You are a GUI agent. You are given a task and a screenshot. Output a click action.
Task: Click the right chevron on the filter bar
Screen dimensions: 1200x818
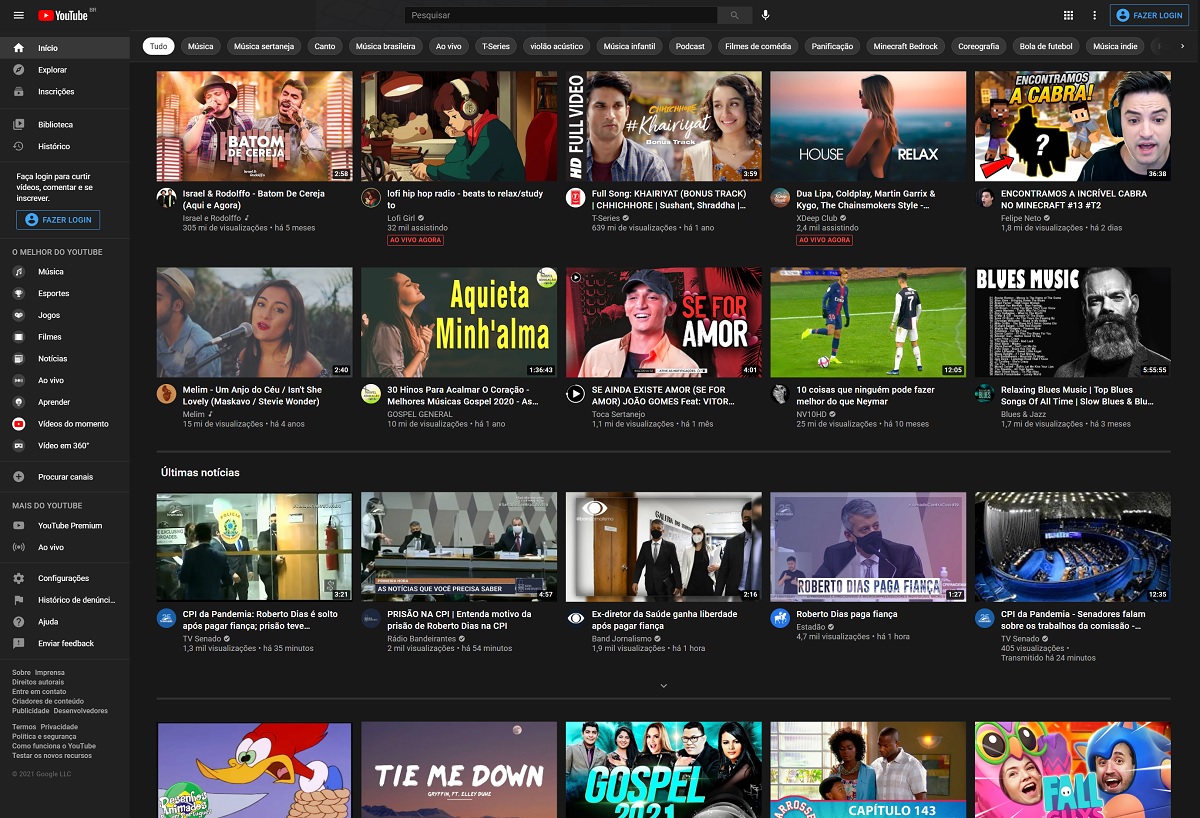pos(1182,46)
